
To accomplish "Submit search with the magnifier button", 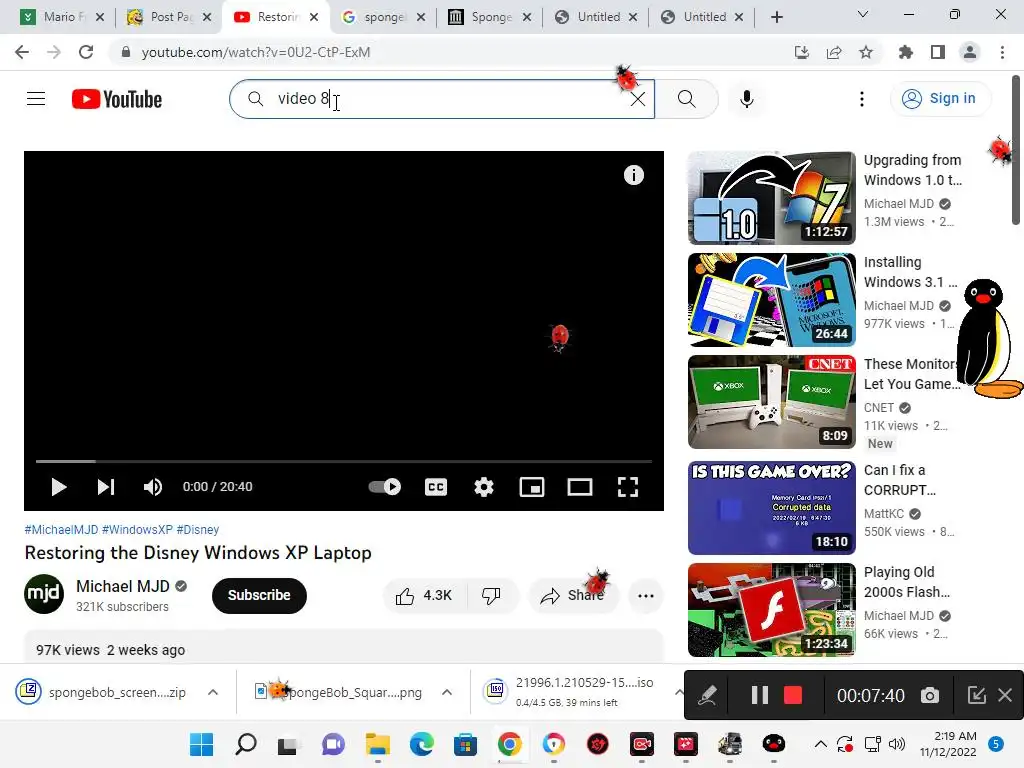I will click(x=686, y=99).
